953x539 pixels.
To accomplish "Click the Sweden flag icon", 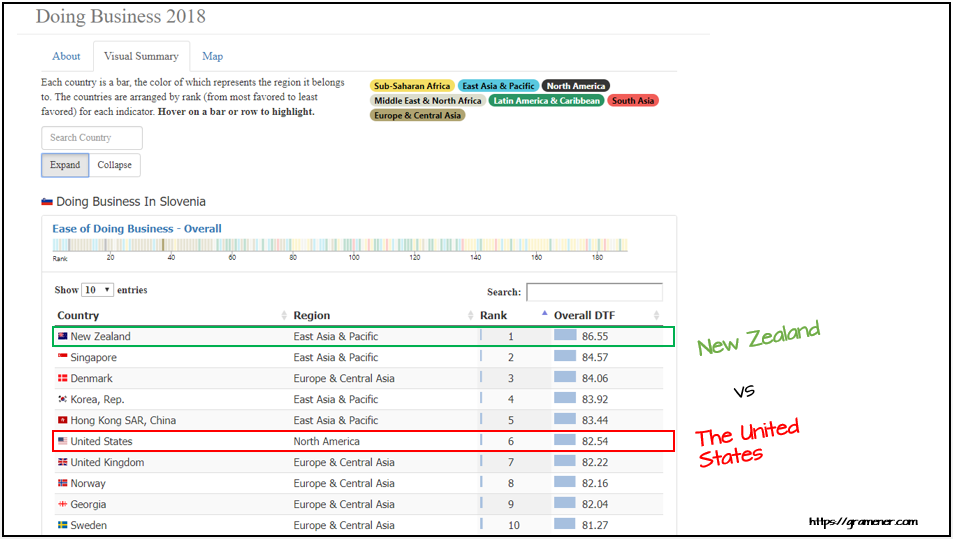I will (63, 525).
